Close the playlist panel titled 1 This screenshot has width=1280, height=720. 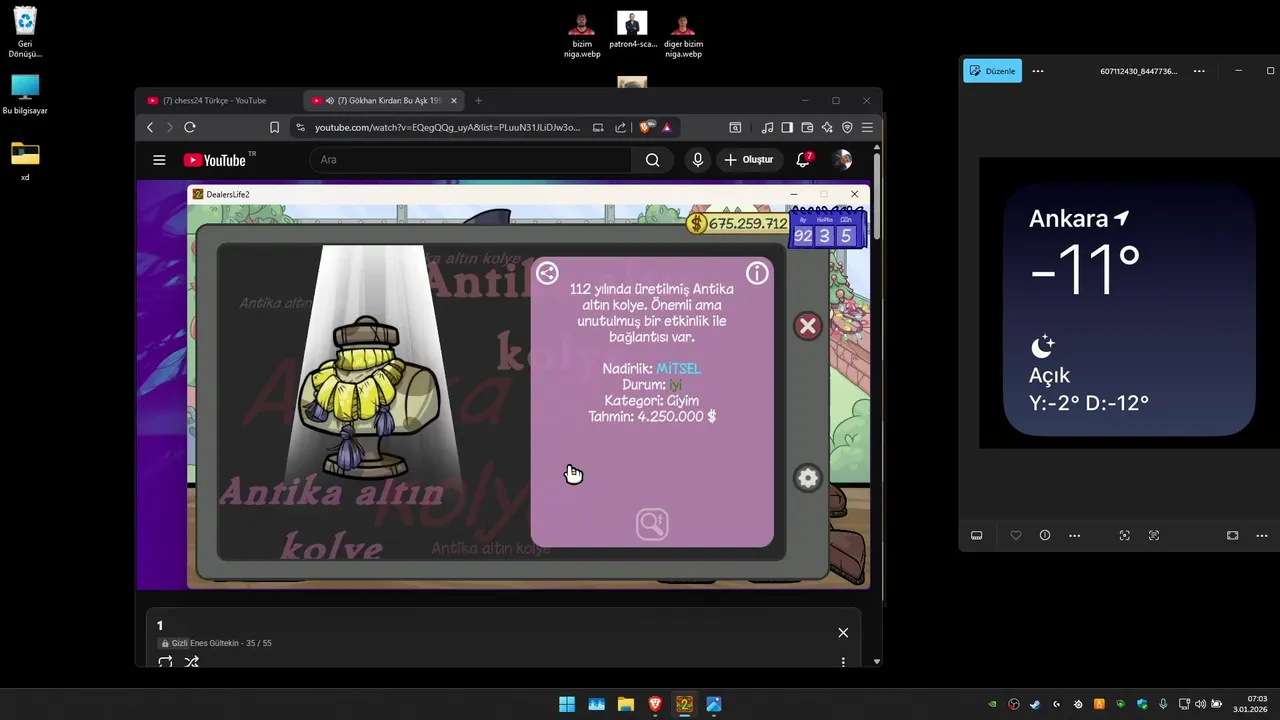843,632
